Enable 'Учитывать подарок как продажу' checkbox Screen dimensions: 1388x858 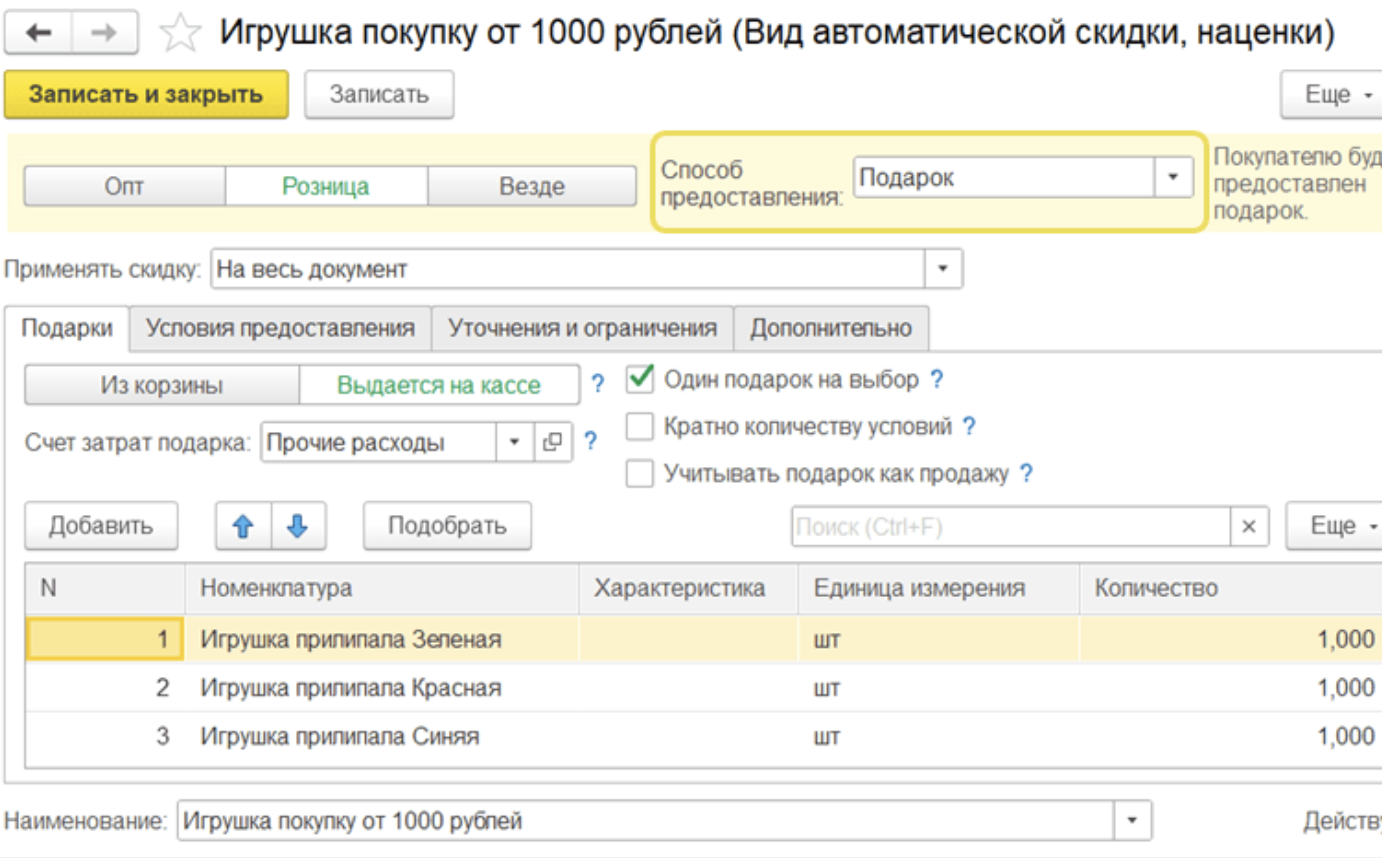click(640, 474)
